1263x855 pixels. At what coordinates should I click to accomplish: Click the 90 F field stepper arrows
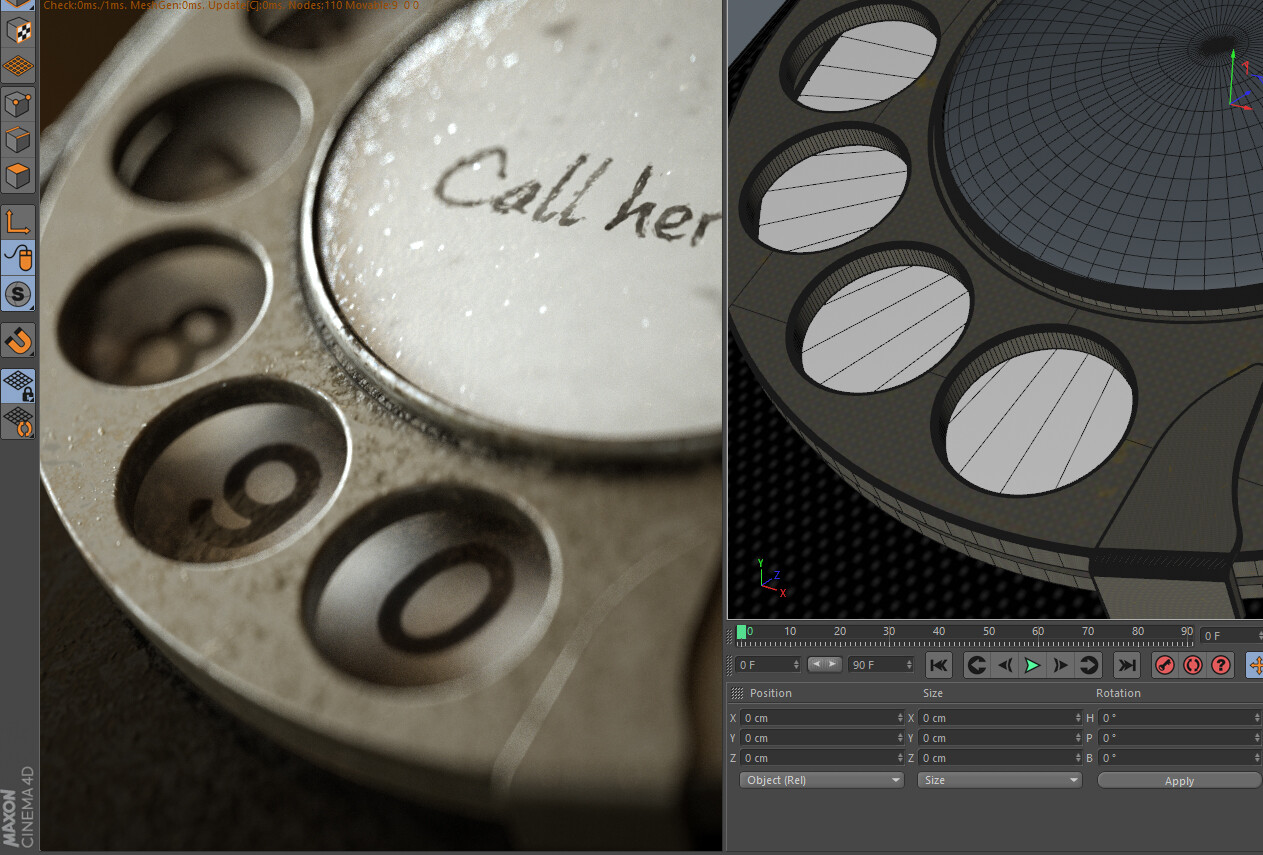click(910, 665)
